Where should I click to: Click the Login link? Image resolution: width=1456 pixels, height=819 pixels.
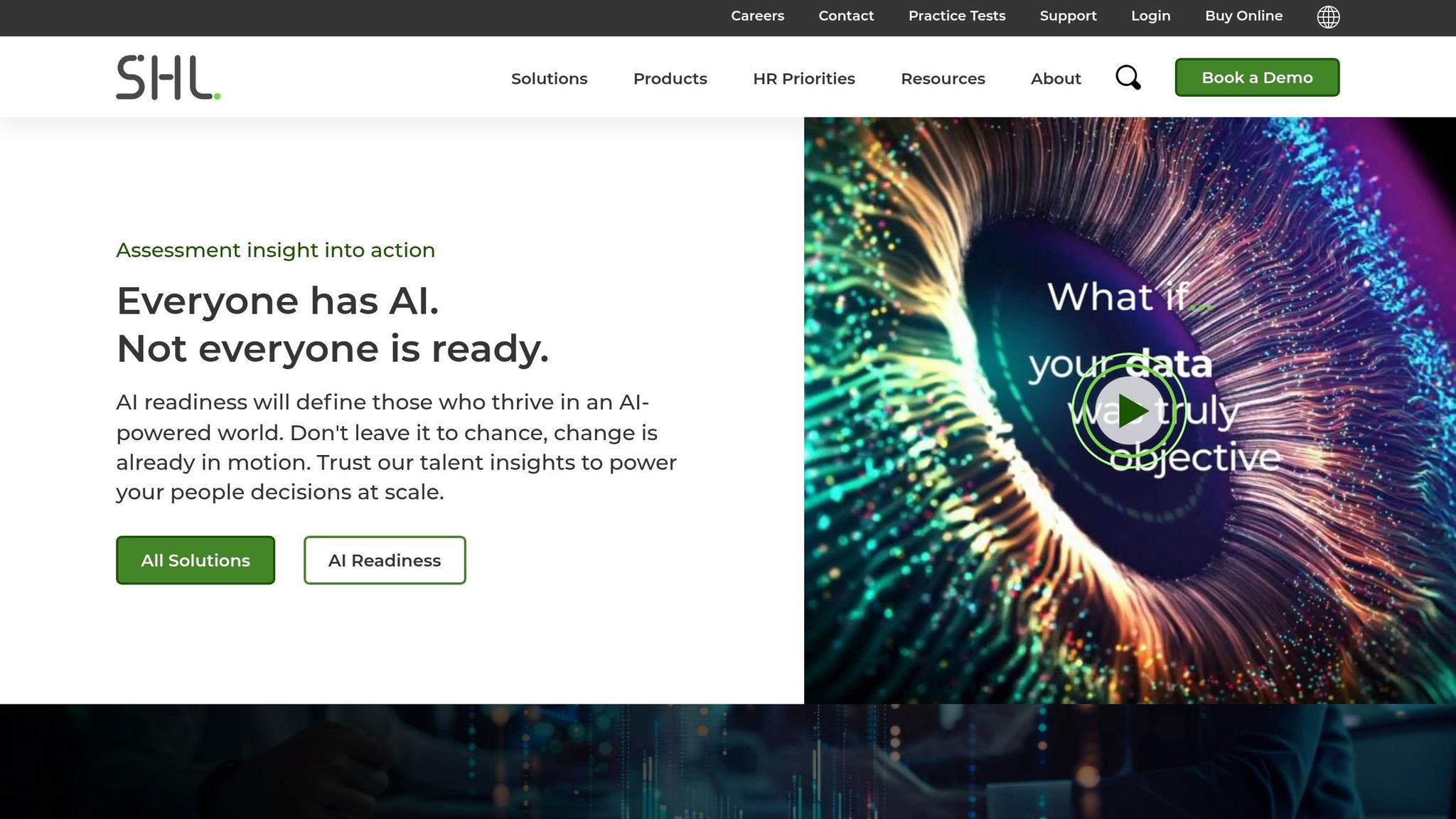click(x=1151, y=16)
